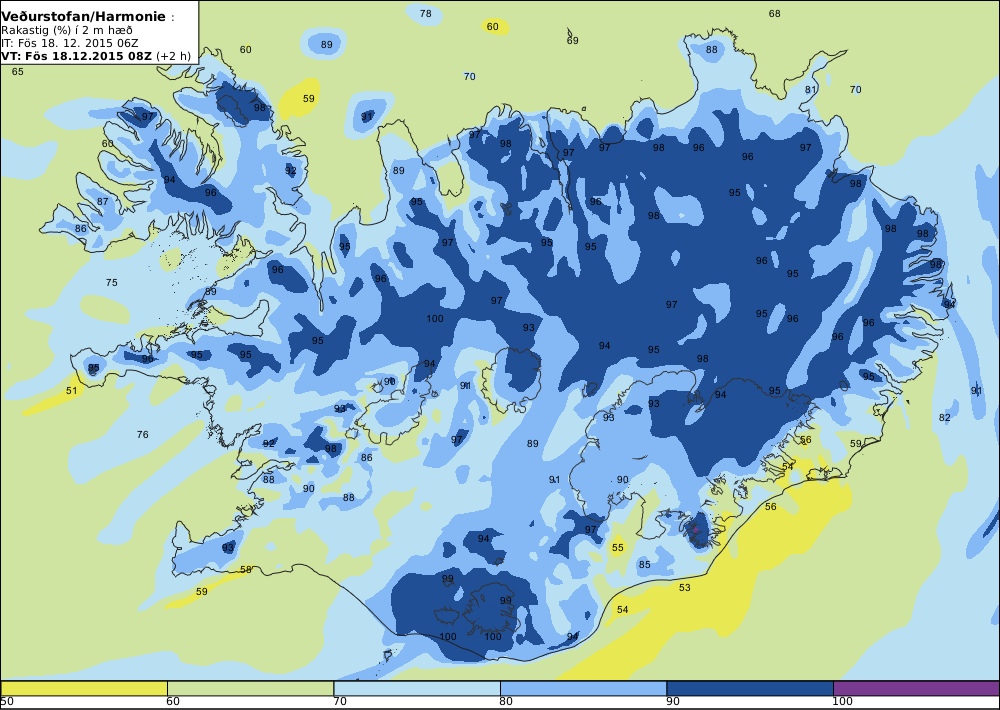Click the humidity value '51' on the map
This screenshot has height=710, width=1000.
(71, 391)
